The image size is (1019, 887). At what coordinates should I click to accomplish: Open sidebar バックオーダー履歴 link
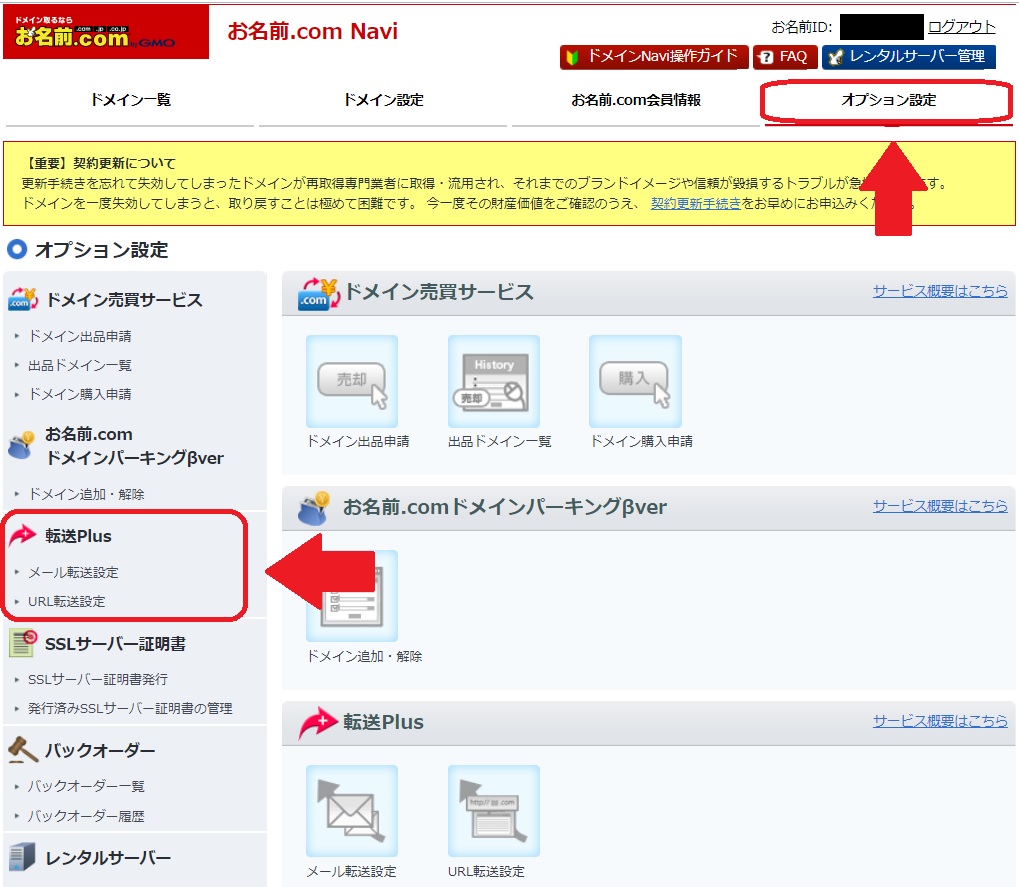tap(86, 816)
